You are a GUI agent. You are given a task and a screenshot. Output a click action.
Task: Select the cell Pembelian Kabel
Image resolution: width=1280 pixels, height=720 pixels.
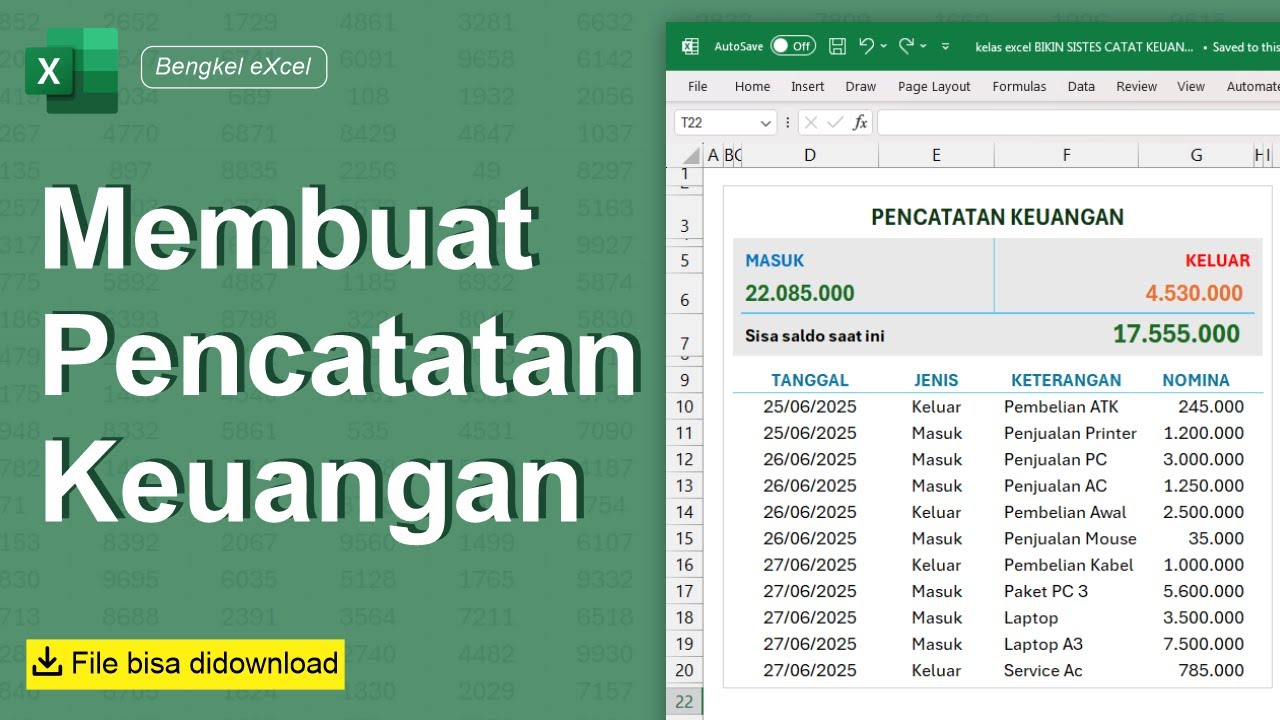(1068, 565)
